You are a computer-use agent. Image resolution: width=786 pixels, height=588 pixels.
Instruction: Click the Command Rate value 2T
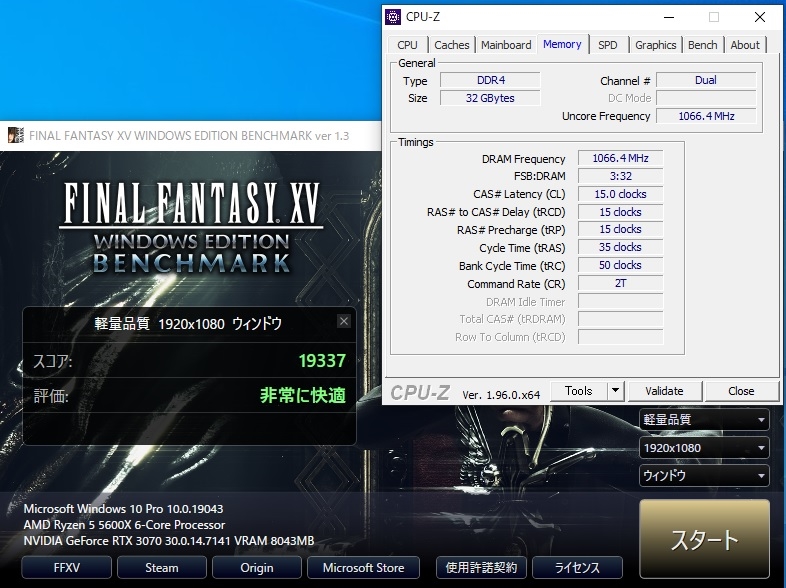pyautogui.click(x=621, y=283)
